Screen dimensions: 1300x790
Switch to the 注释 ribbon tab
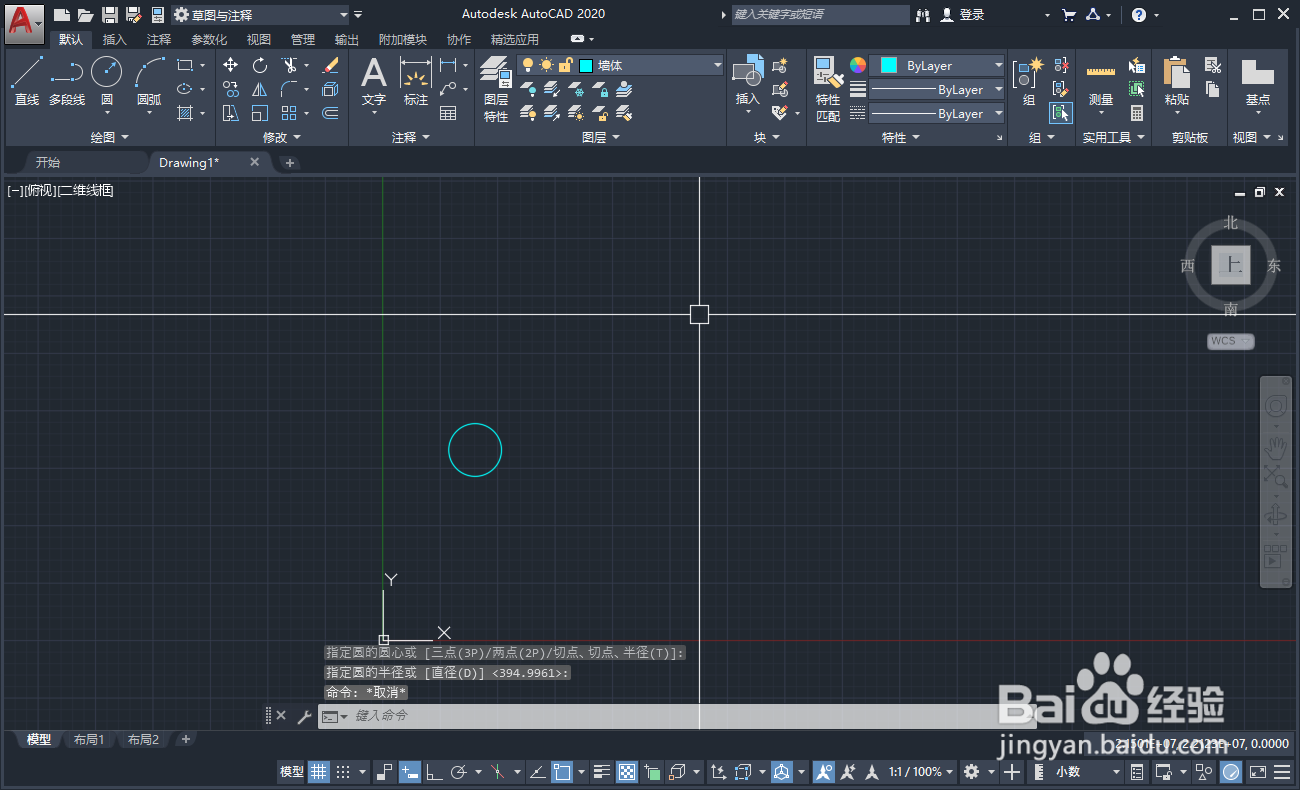pos(159,40)
